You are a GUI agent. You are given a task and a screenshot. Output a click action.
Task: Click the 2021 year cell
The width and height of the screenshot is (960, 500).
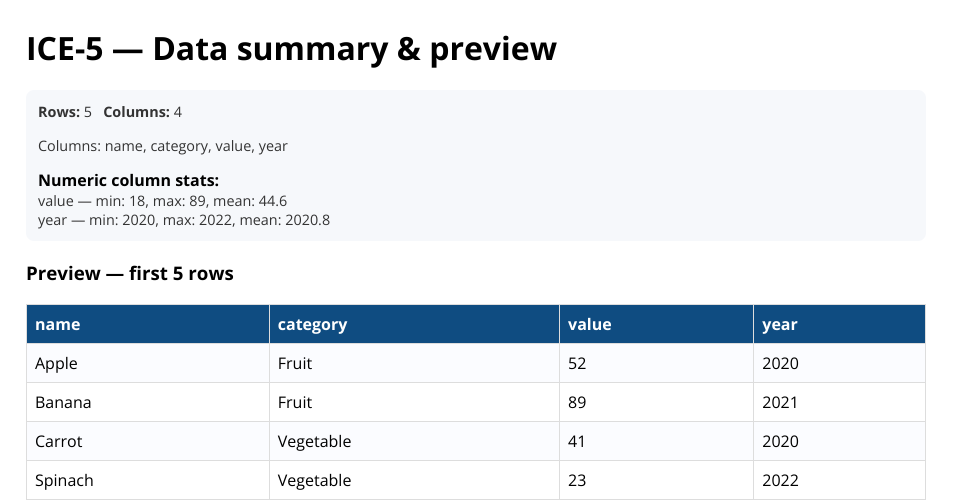click(780, 402)
